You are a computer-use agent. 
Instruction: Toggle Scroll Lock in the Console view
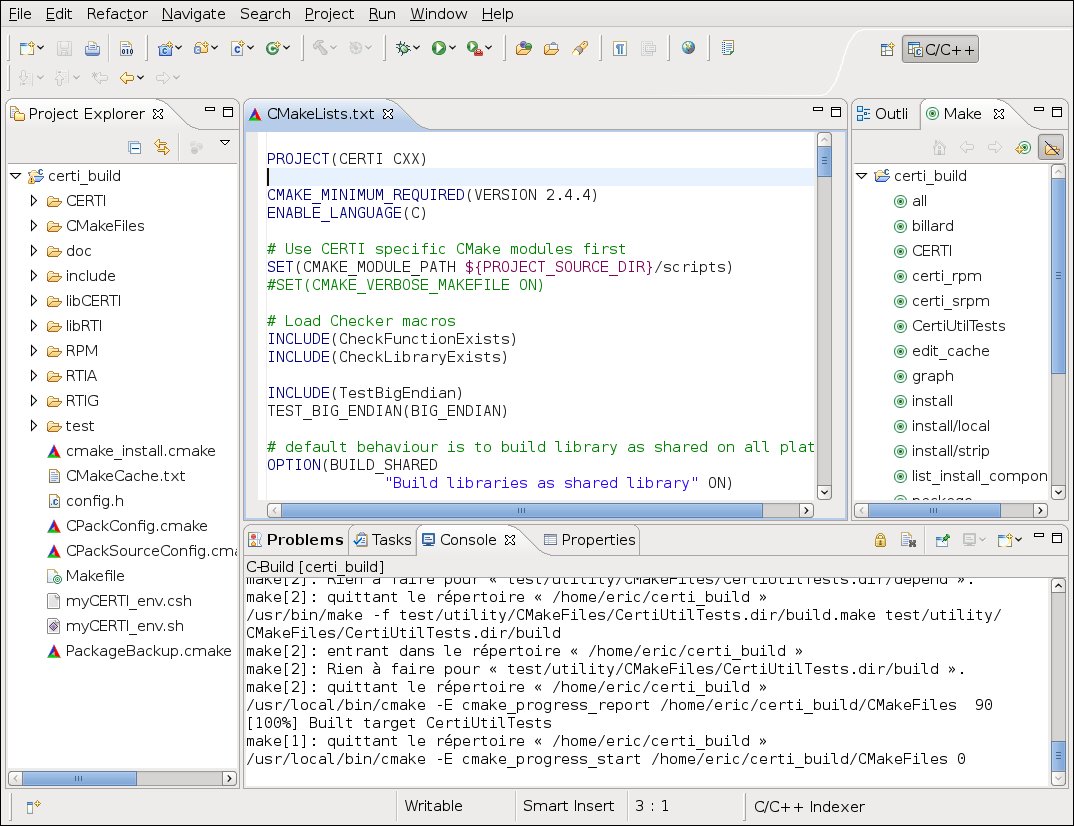pyautogui.click(x=880, y=540)
